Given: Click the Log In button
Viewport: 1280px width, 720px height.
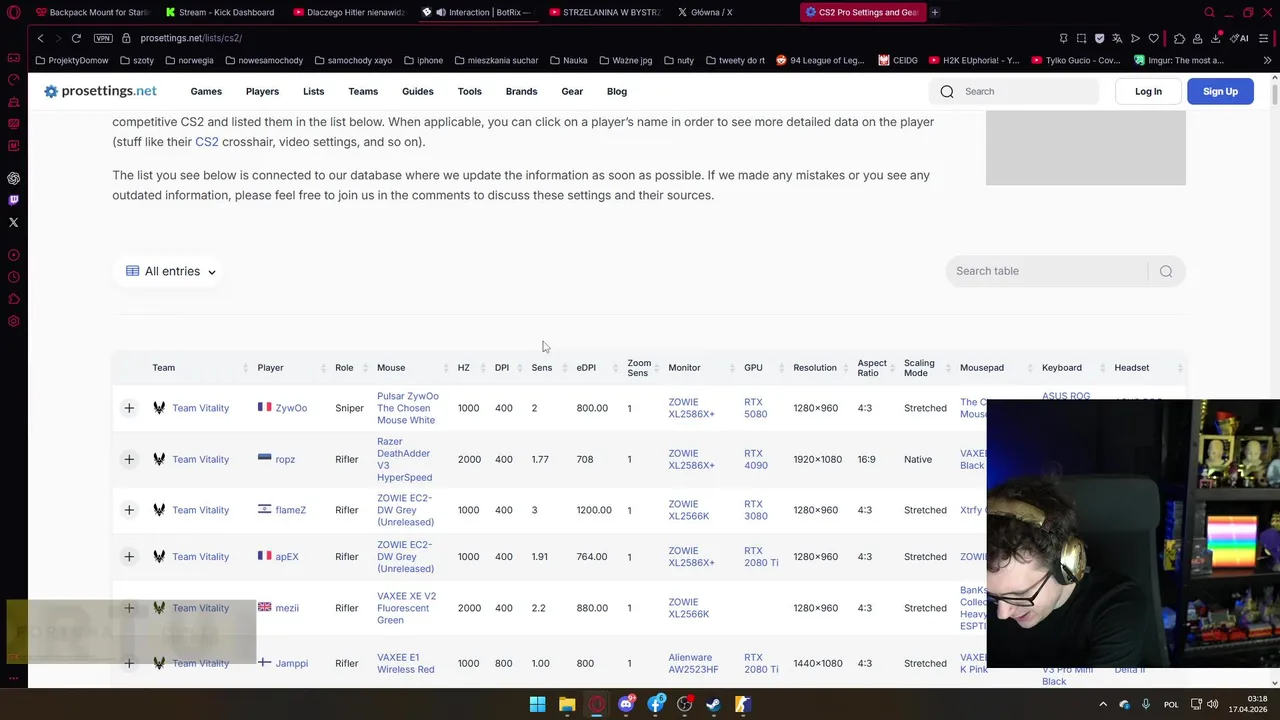Looking at the screenshot, I should [1148, 91].
